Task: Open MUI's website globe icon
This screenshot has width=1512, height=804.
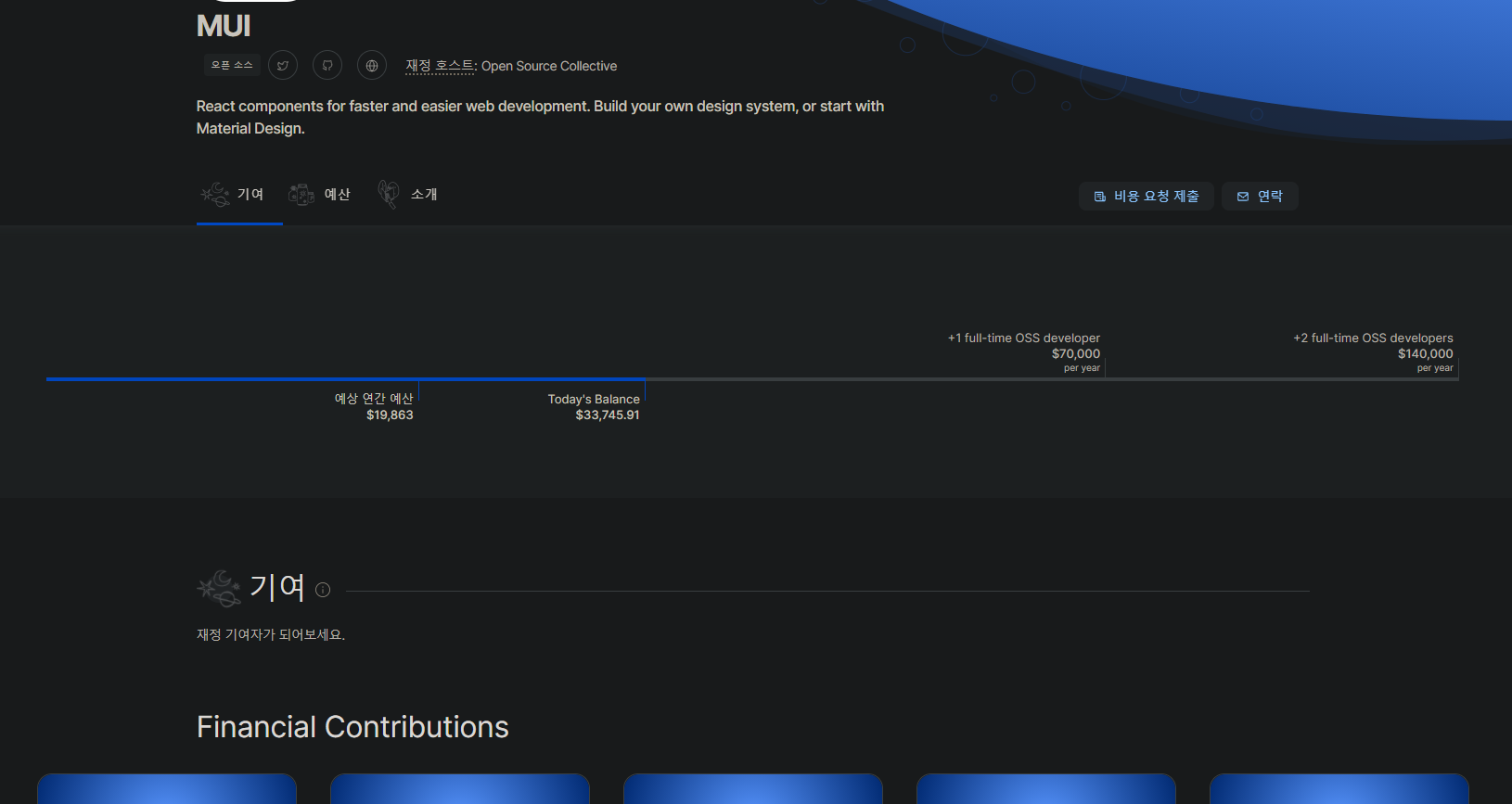Action: click(x=372, y=66)
